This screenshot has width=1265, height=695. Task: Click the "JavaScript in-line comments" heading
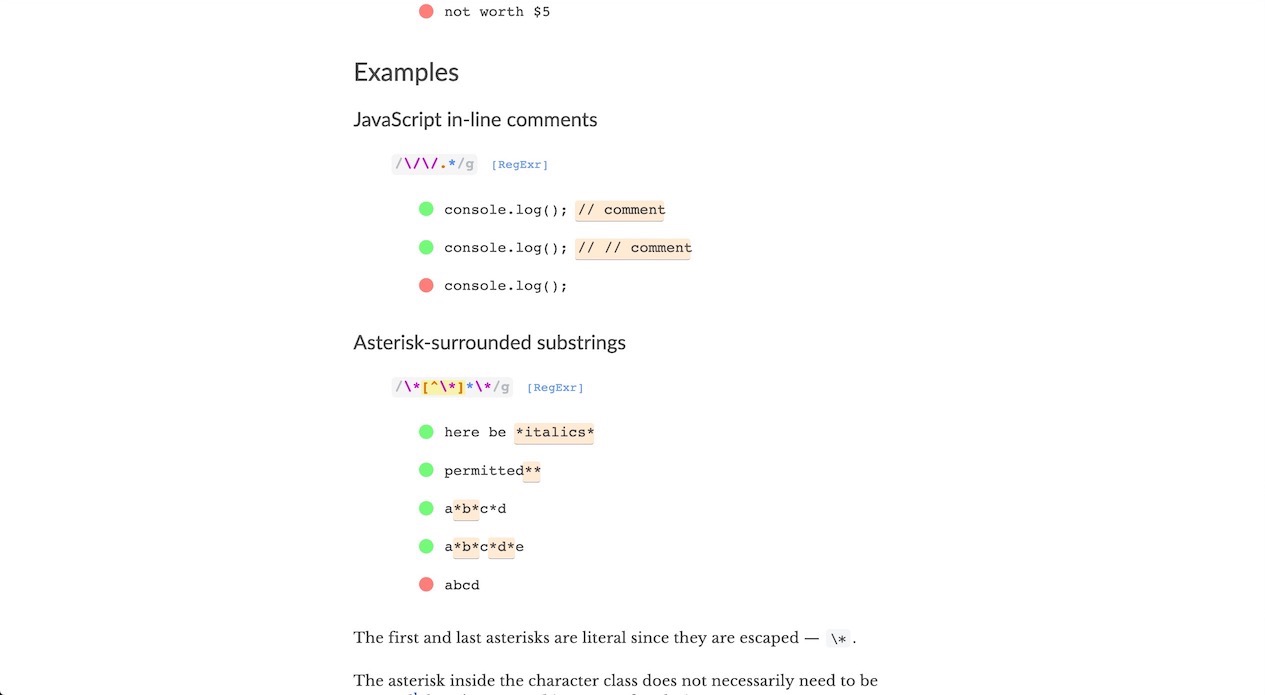pyautogui.click(x=475, y=120)
